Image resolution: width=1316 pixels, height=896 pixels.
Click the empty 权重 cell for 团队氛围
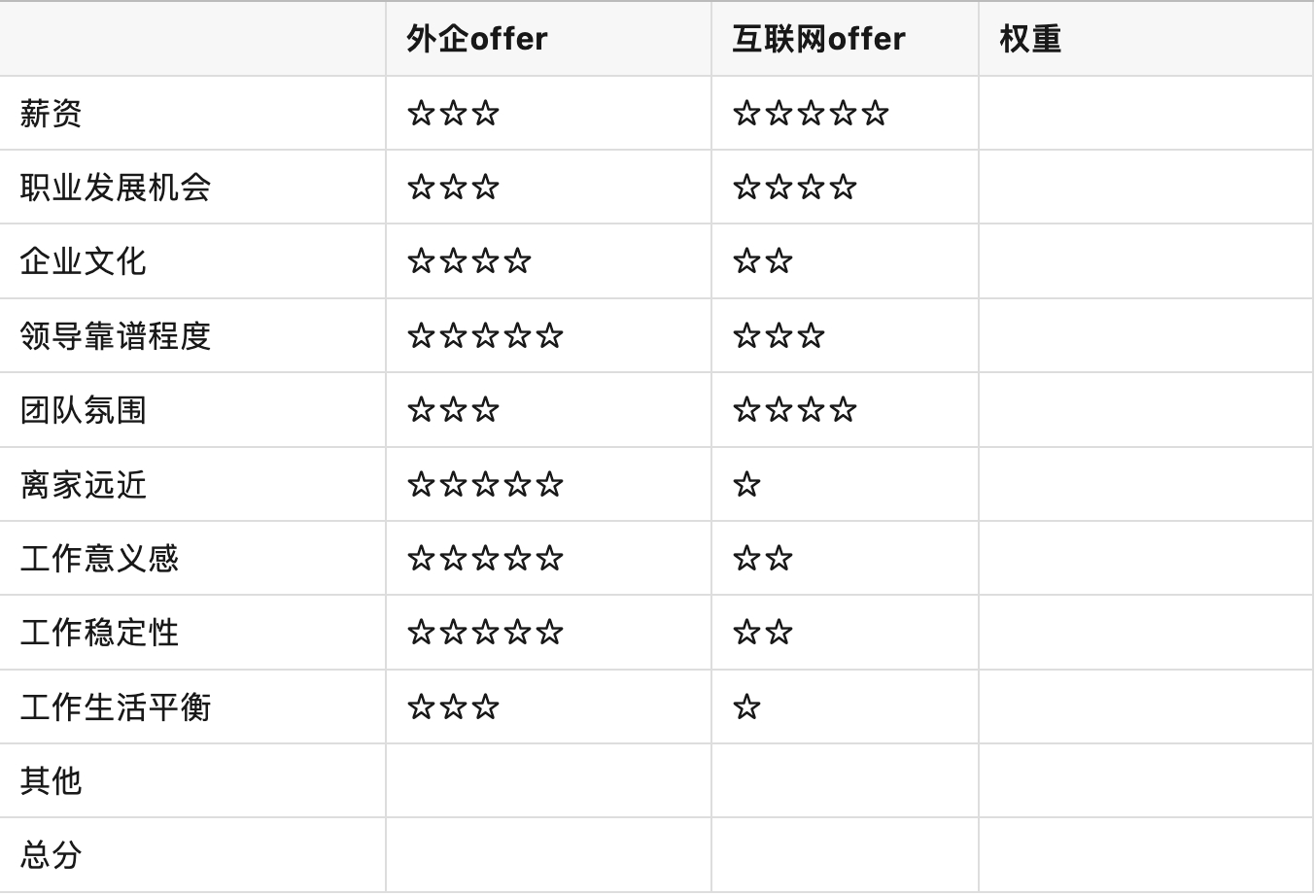1145,410
